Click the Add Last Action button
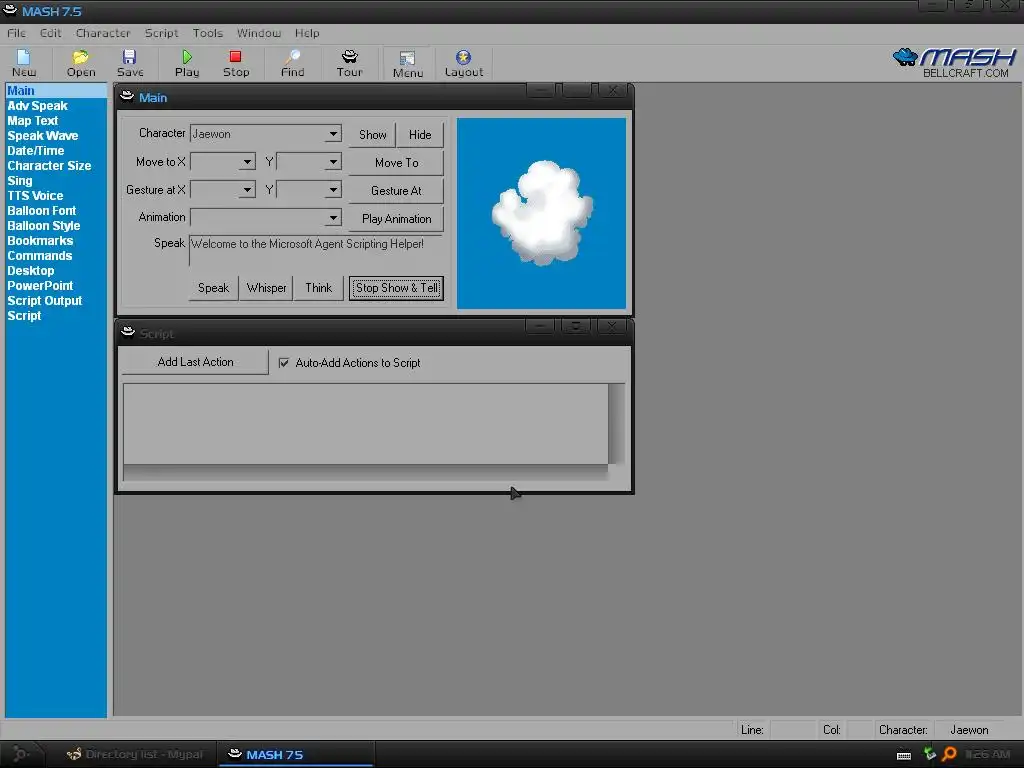Image resolution: width=1024 pixels, height=768 pixels. pyautogui.click(x=195, y=362)
